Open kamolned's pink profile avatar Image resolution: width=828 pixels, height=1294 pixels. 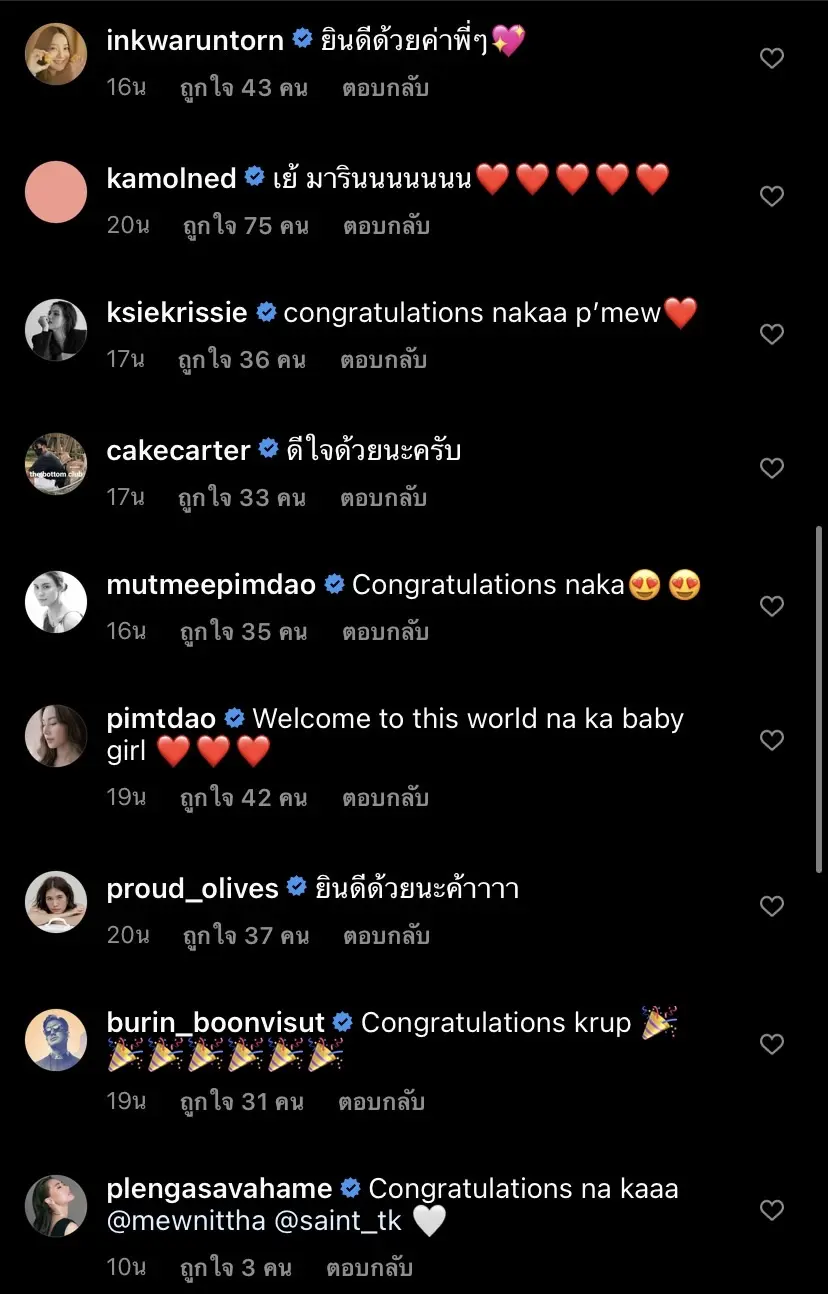click(56, 192)
